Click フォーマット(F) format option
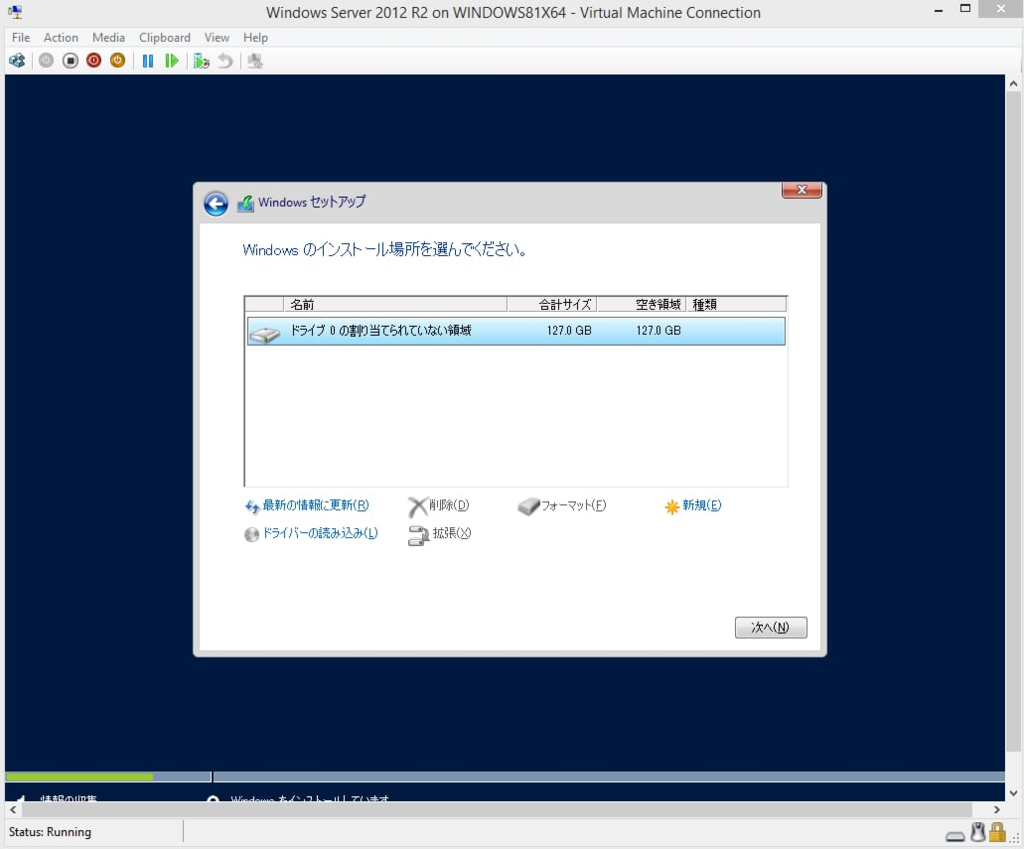1024x849 pixels. 562,505
